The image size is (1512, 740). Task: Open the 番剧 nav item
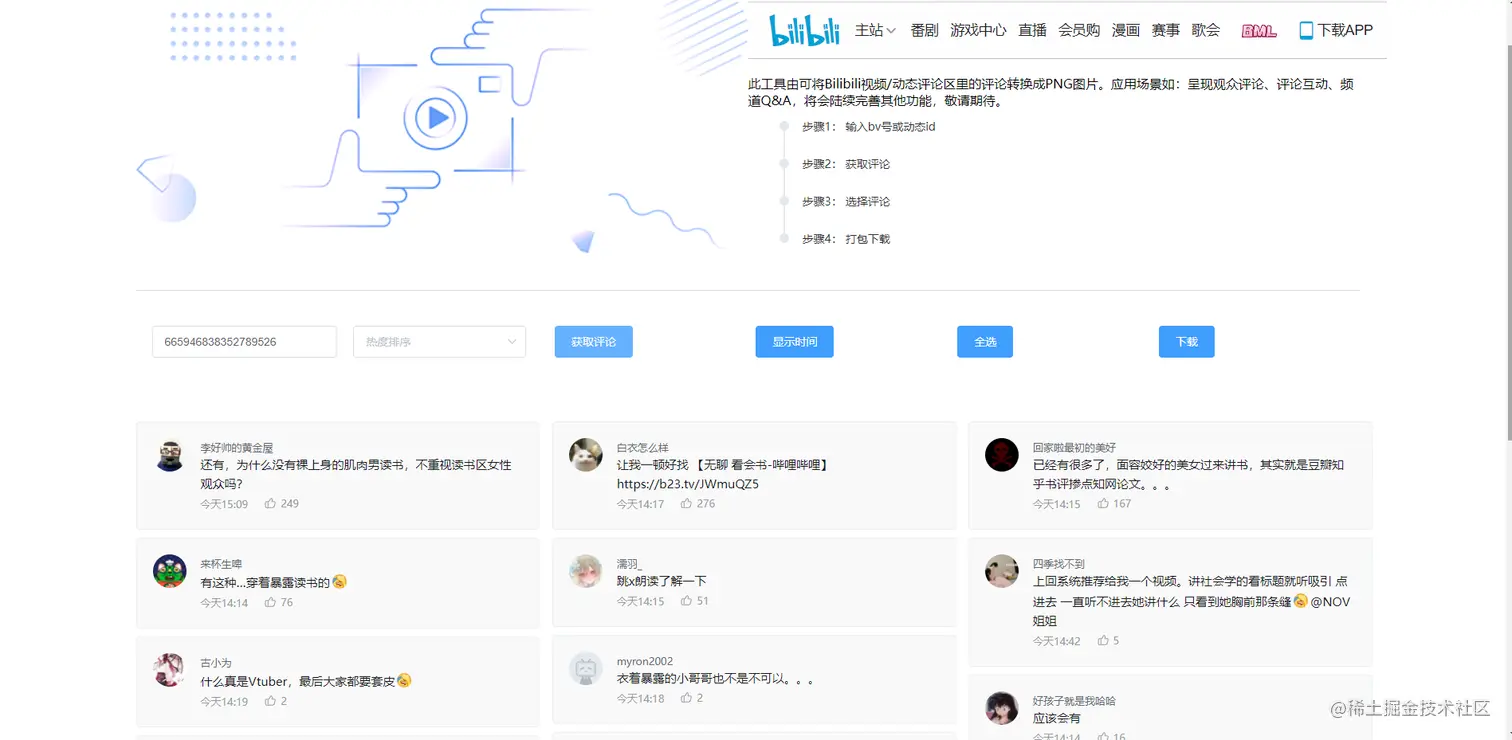coord(924,31)
